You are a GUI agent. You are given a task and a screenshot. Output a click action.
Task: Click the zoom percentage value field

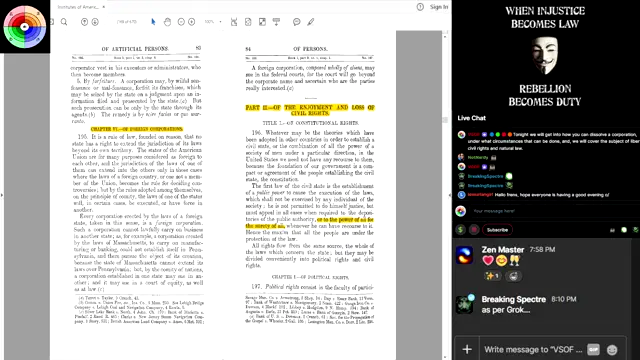coord(209,22)
